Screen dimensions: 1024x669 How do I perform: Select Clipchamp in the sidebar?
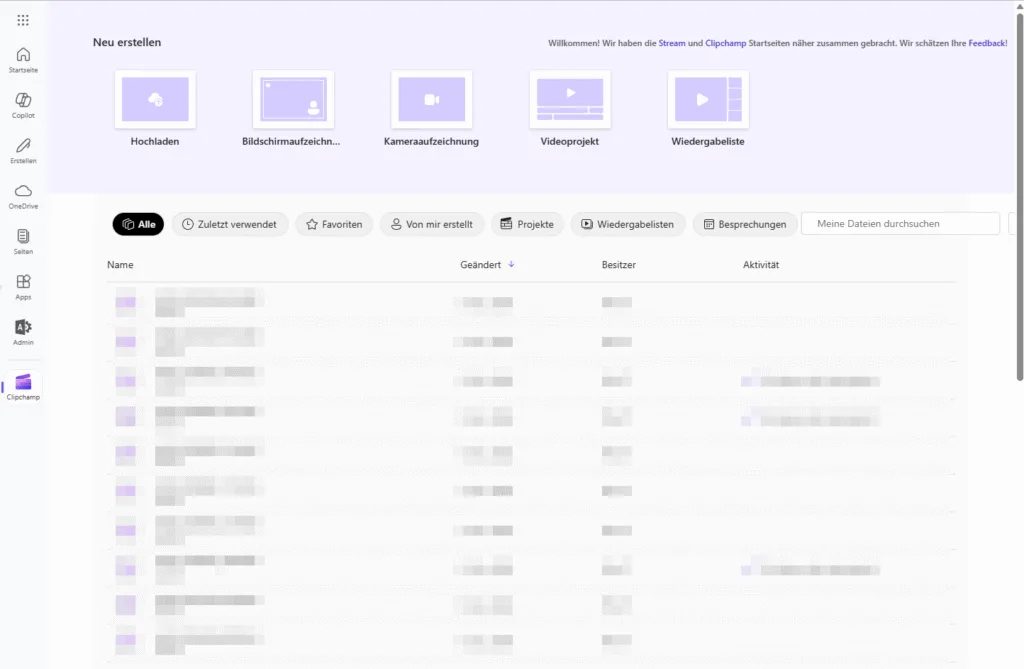point(23,386)
